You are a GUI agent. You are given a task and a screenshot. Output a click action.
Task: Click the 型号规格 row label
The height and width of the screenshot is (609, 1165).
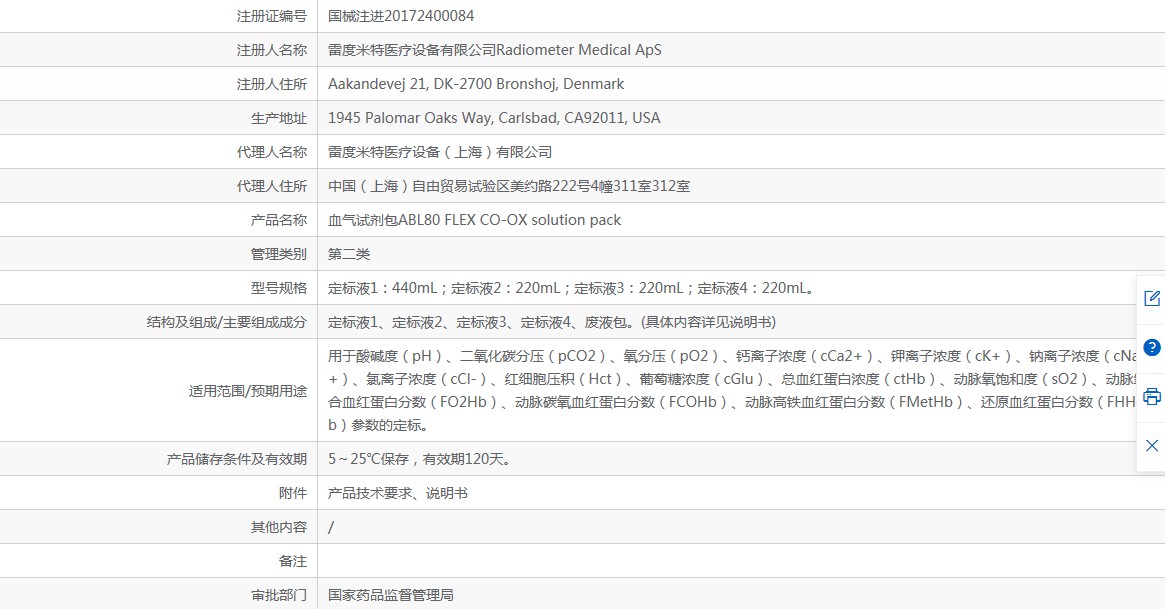point(279,288)
